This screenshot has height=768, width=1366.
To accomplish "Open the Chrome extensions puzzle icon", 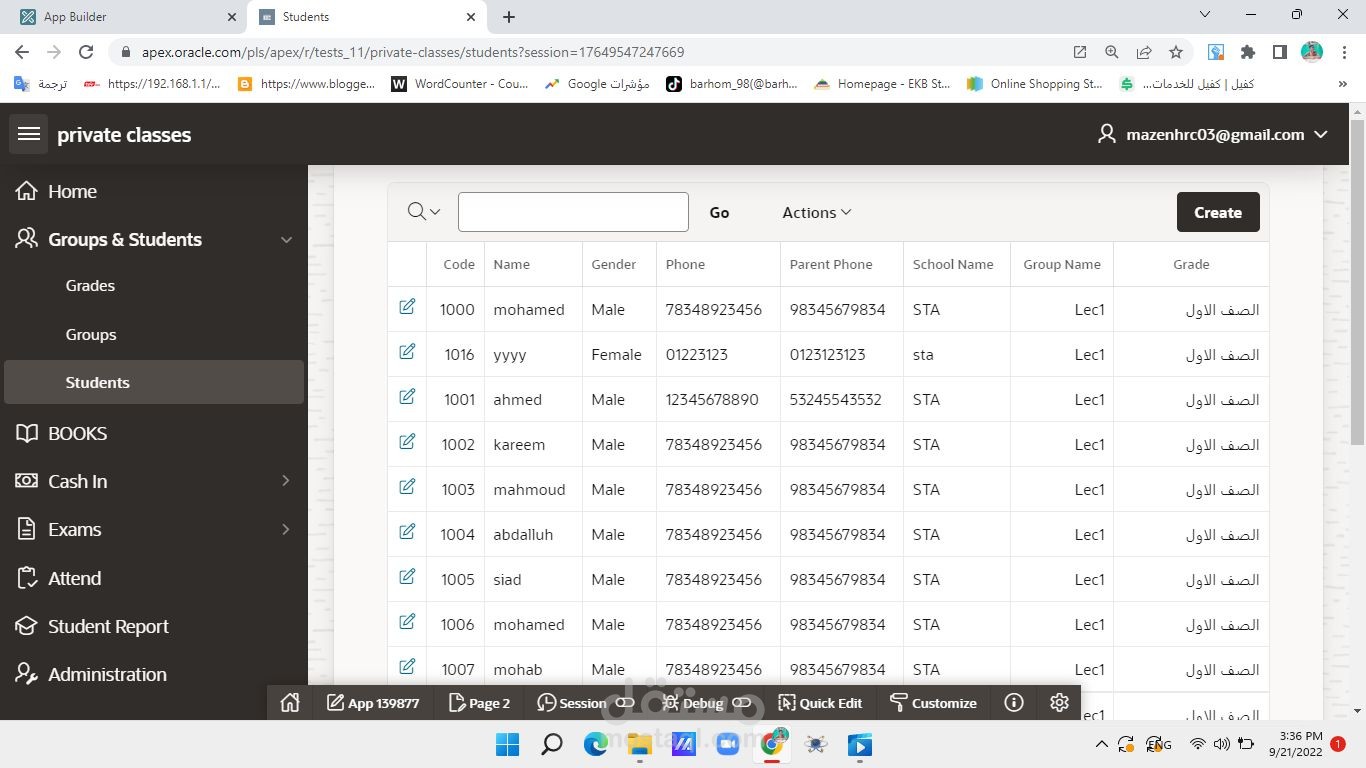I will click(1247, 52).
